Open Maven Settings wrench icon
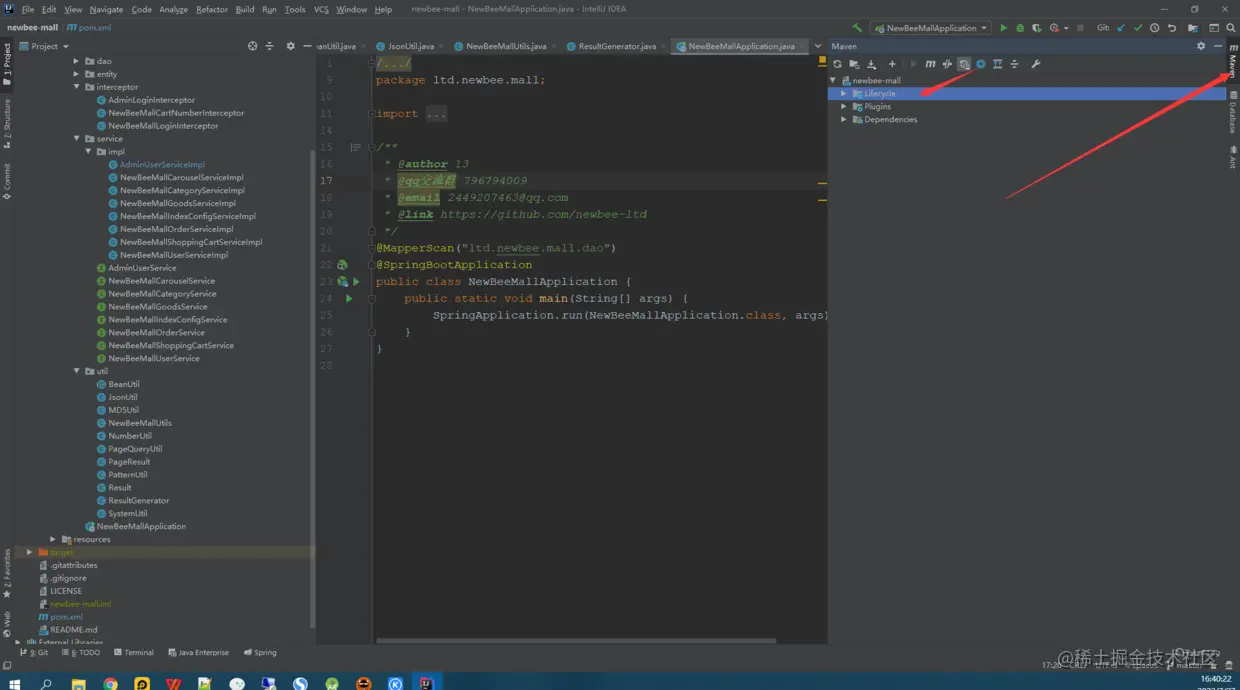 click(x=1036, y=64)
